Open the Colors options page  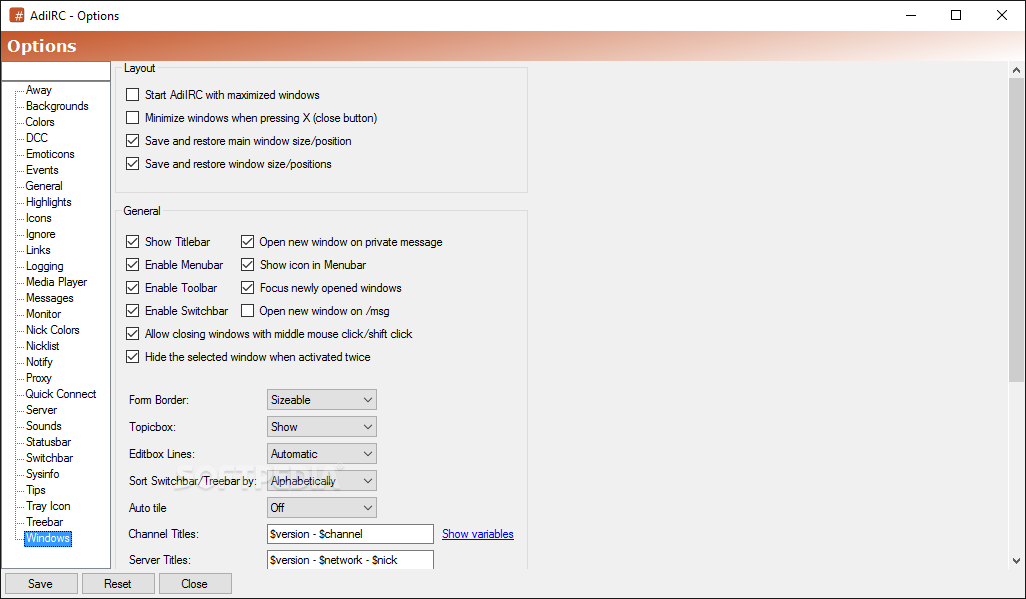pos(40,122)
